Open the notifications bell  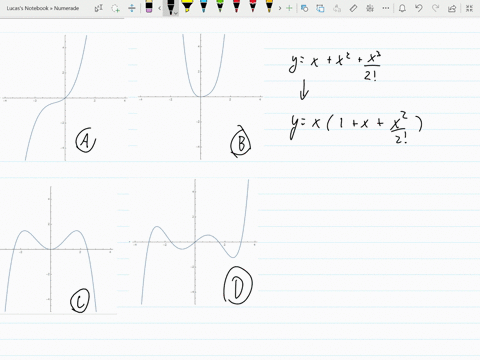click(x=402, y=8)
